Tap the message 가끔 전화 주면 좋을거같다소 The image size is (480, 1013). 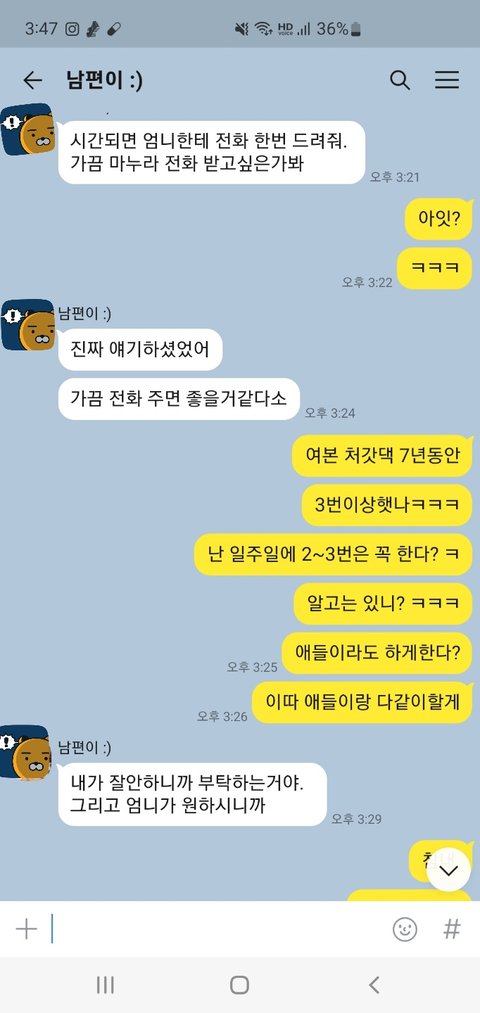point(179,399)
